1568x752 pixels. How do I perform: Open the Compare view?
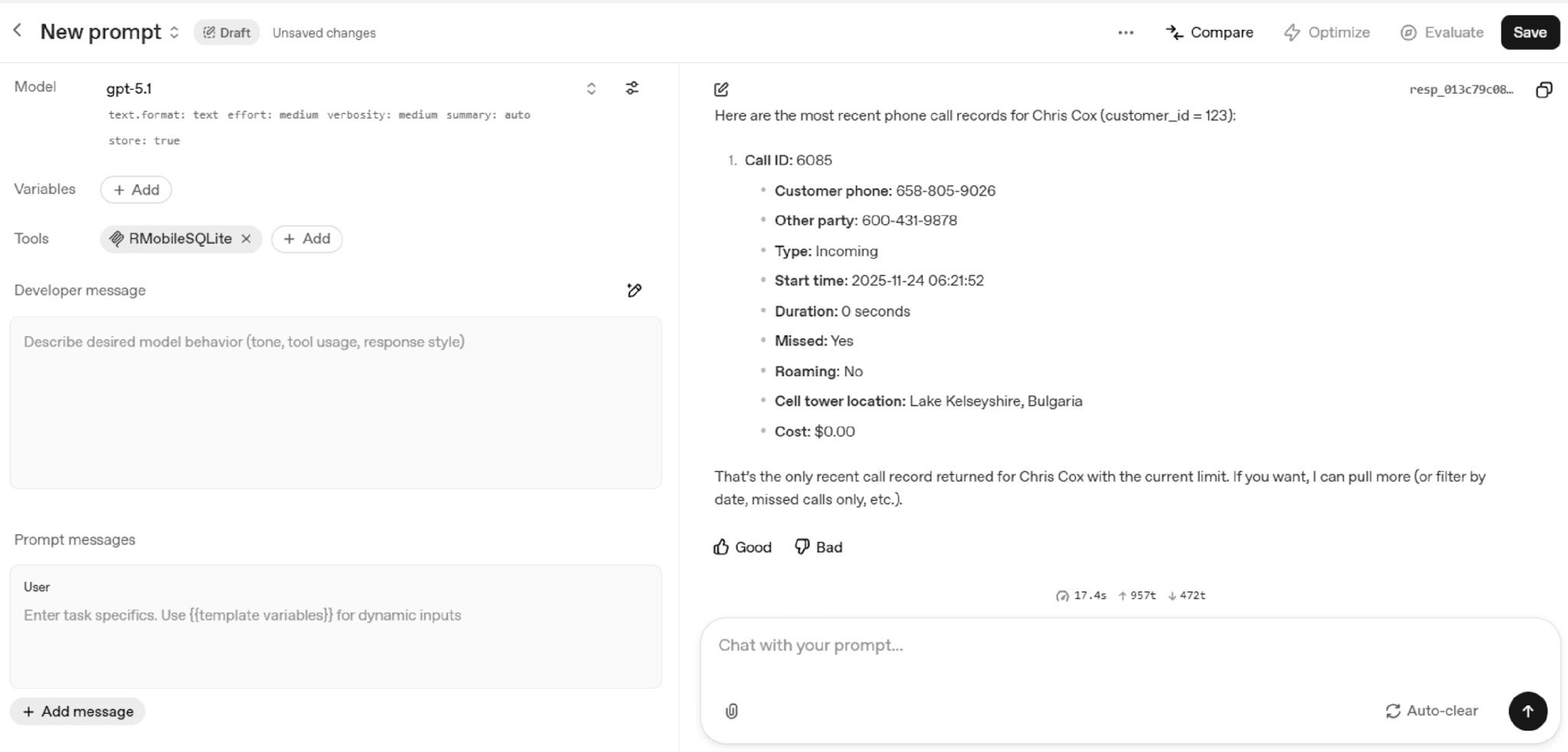[1210, 33]
